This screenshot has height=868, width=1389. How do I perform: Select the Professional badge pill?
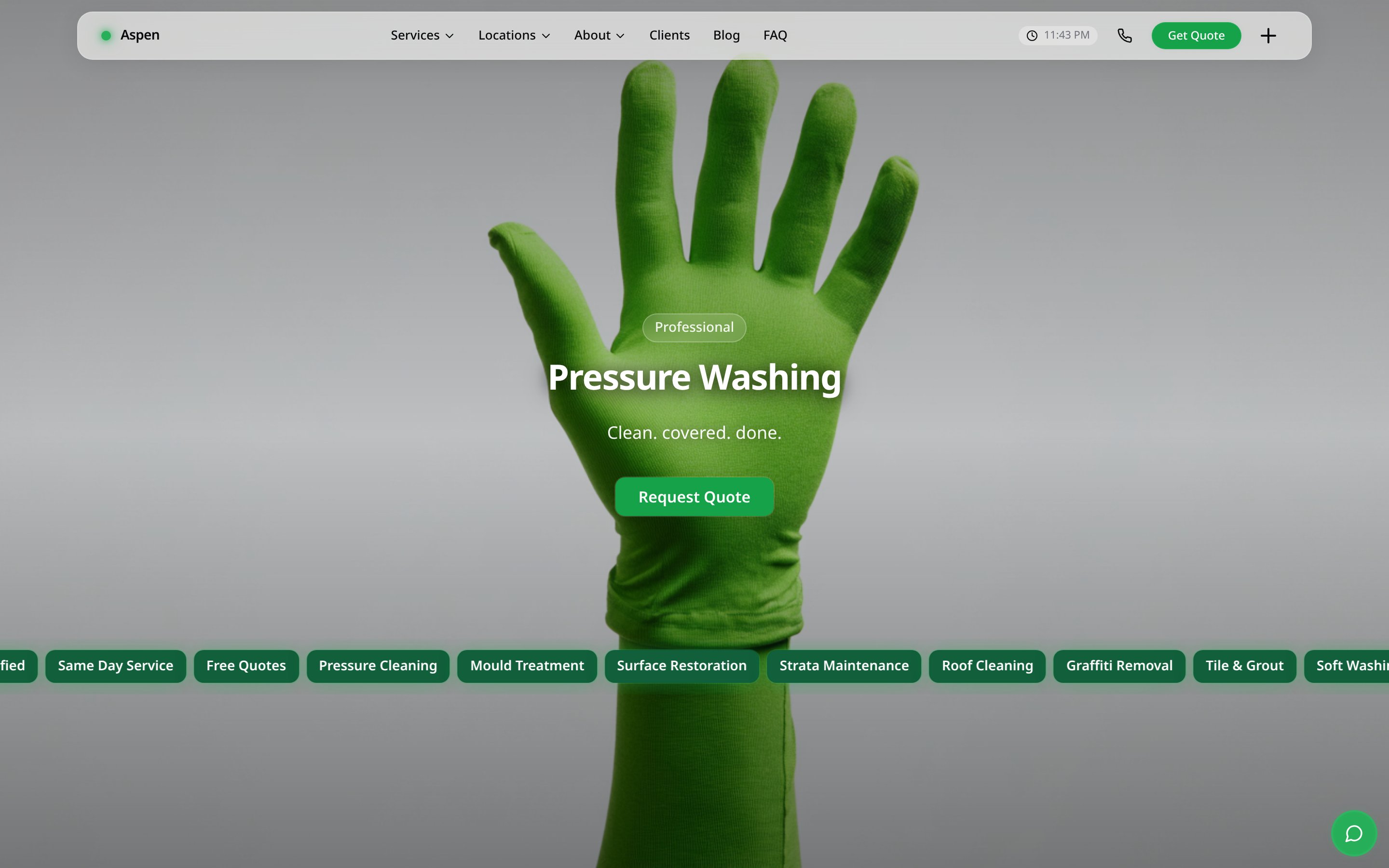[x=694, y=327]
